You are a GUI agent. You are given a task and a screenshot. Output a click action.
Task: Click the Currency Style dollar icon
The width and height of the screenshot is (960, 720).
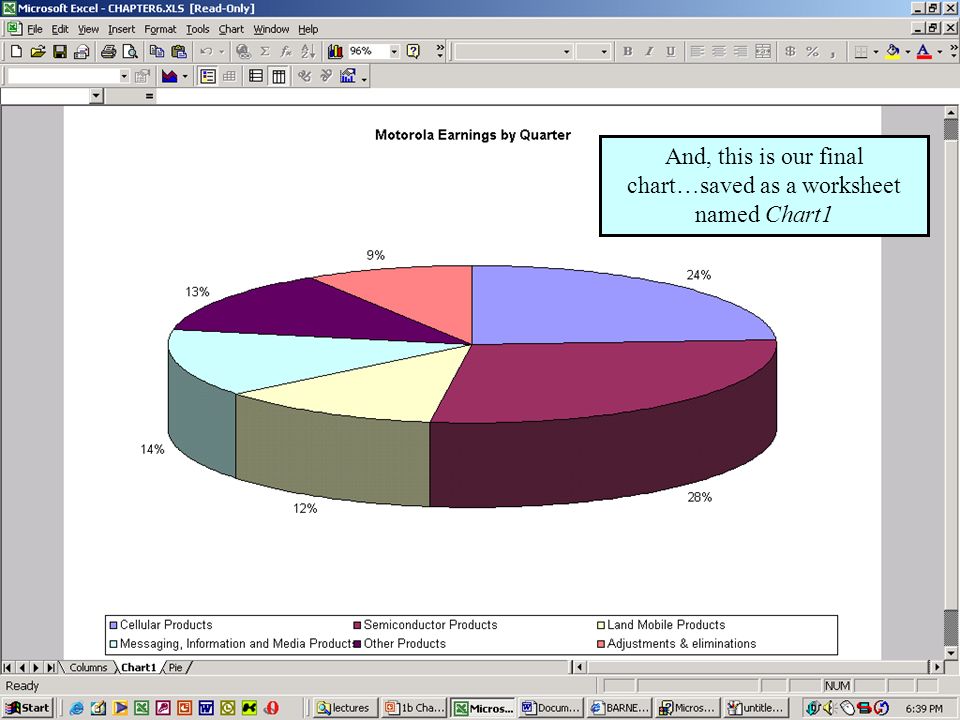[790, 52]
